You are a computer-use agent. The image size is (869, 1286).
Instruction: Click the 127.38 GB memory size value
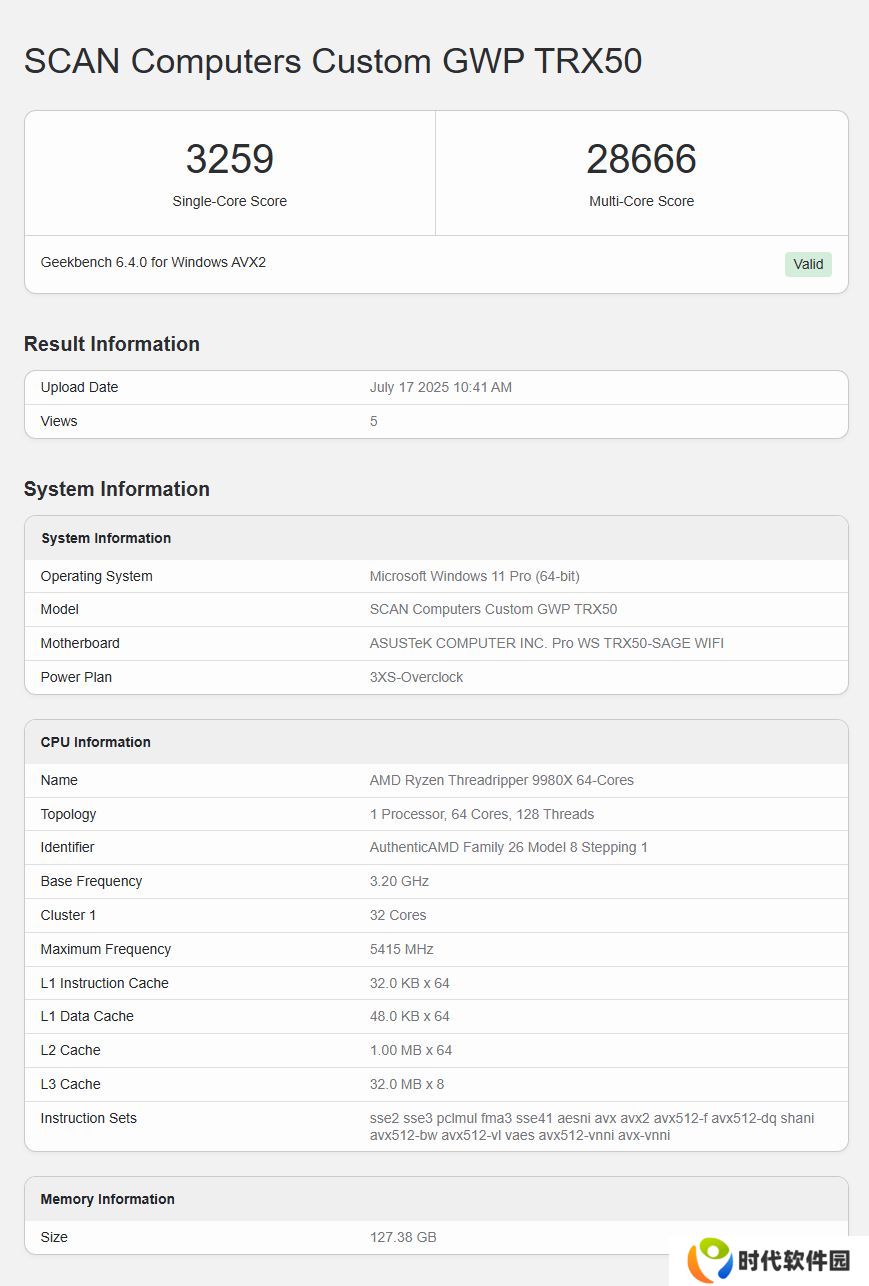point(403,1237)
